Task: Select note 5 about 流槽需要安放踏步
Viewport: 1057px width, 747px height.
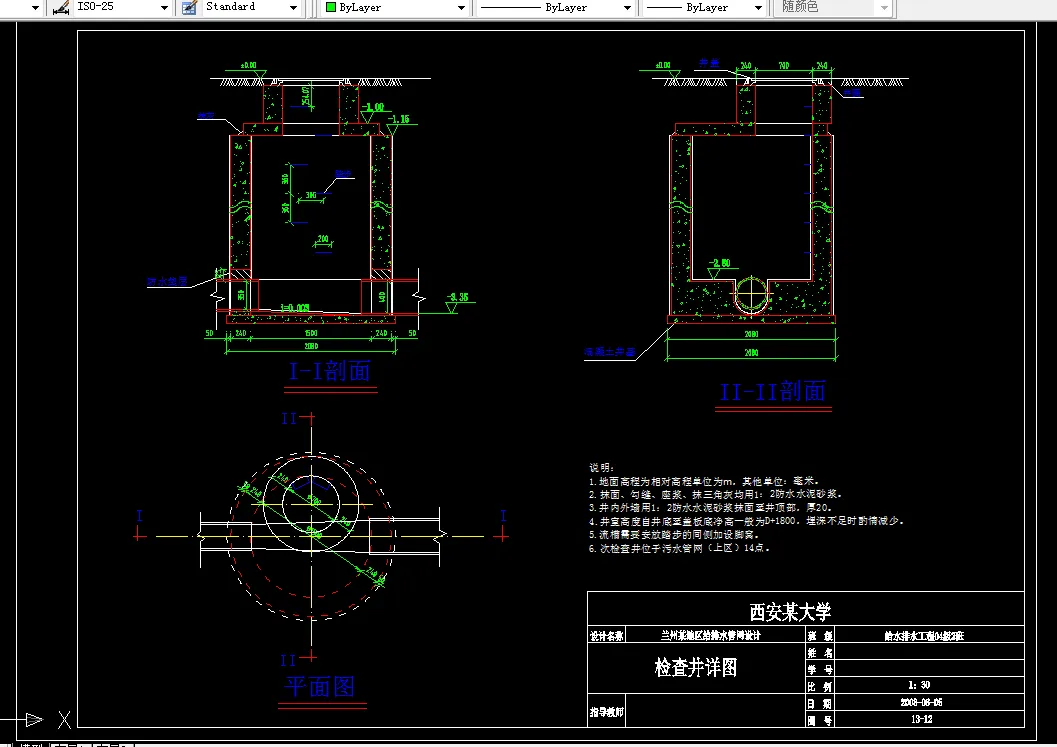Action: tap(674, 535)
